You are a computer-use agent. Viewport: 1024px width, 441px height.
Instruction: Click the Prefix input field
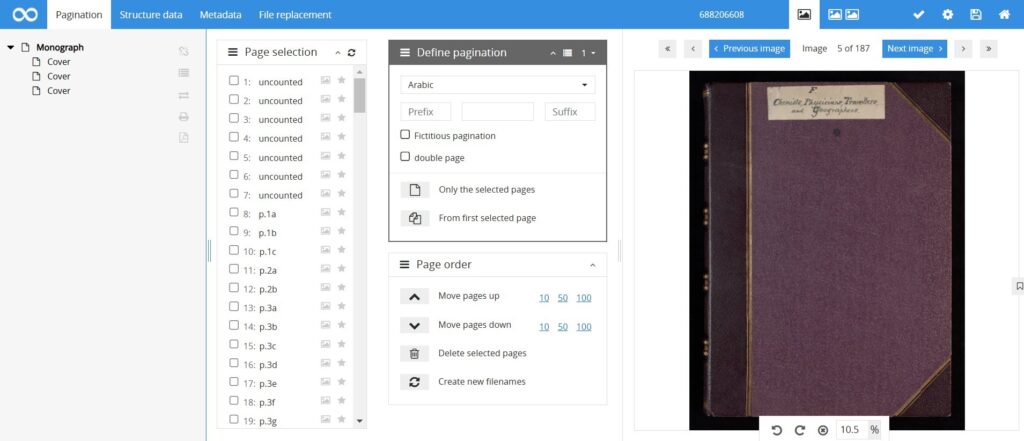(426, 112)
